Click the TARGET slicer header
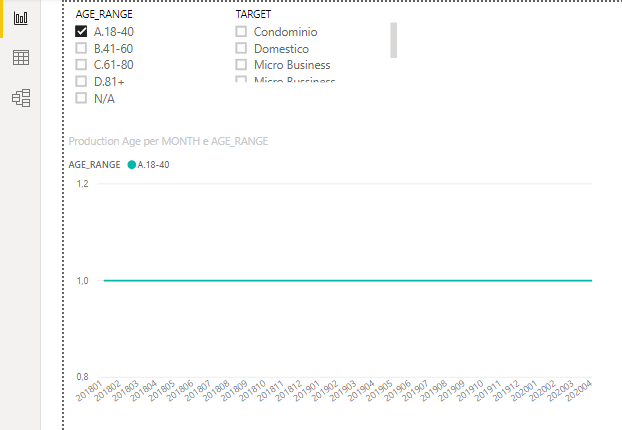This screenshot has width=622, height=430. click(253, 14)
